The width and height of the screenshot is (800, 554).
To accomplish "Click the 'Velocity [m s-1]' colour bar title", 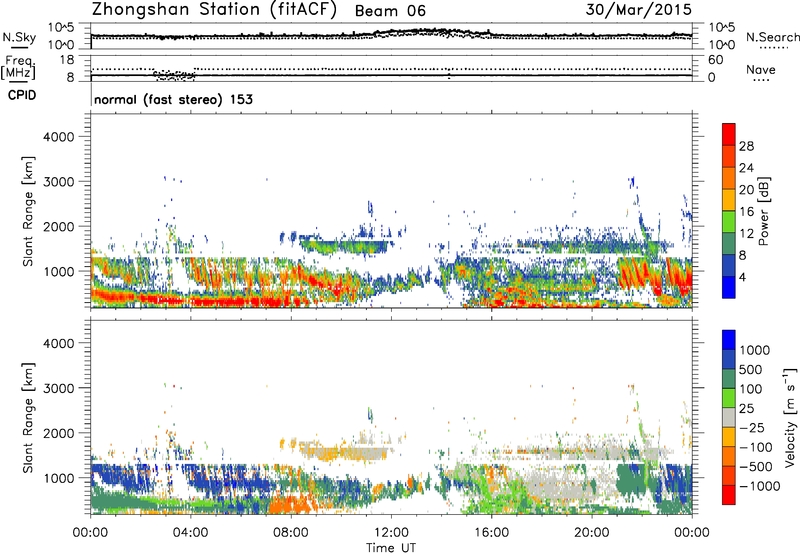I will [790, 417].
